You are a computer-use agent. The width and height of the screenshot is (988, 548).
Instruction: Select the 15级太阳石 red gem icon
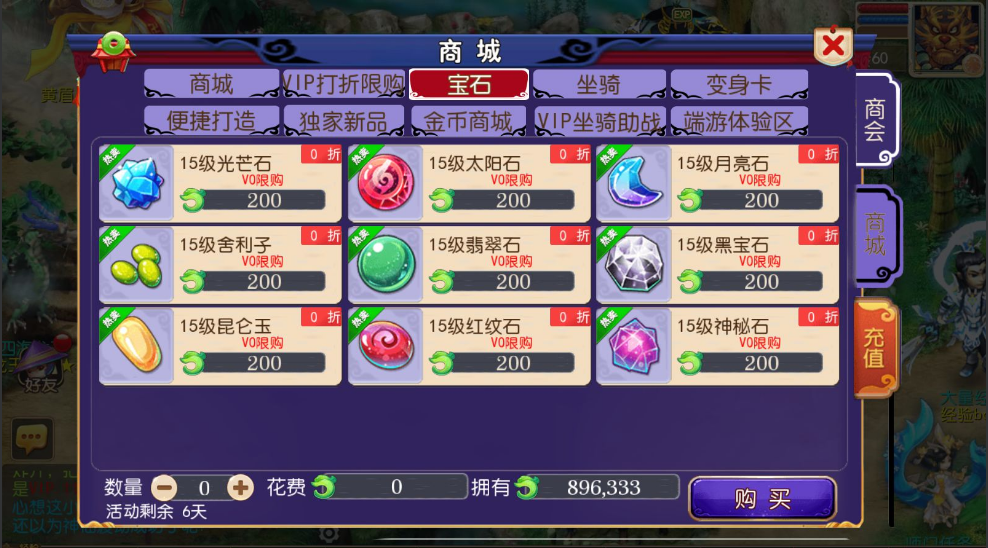(386, 183)
